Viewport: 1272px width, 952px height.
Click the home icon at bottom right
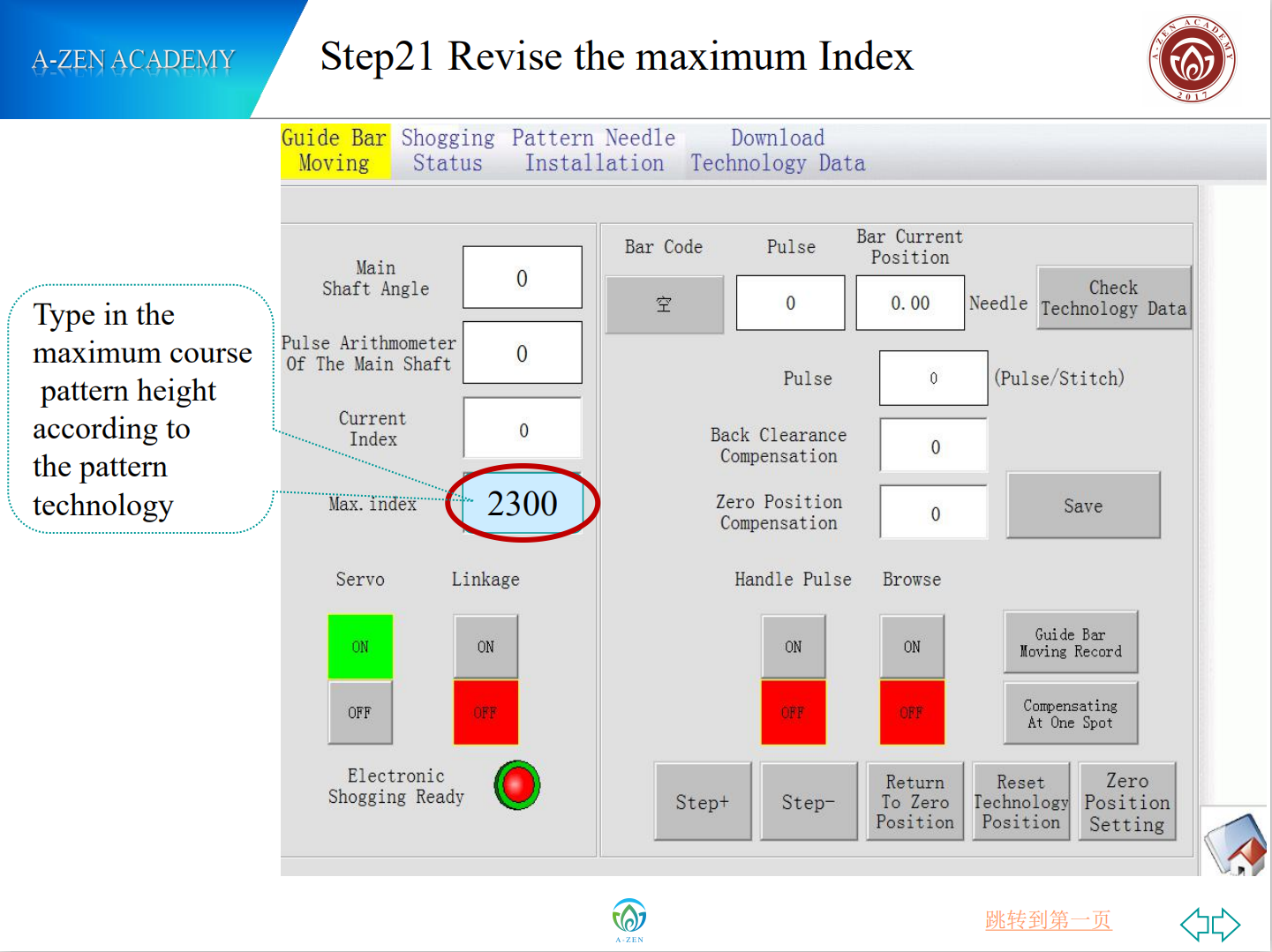pos(1237,844)
